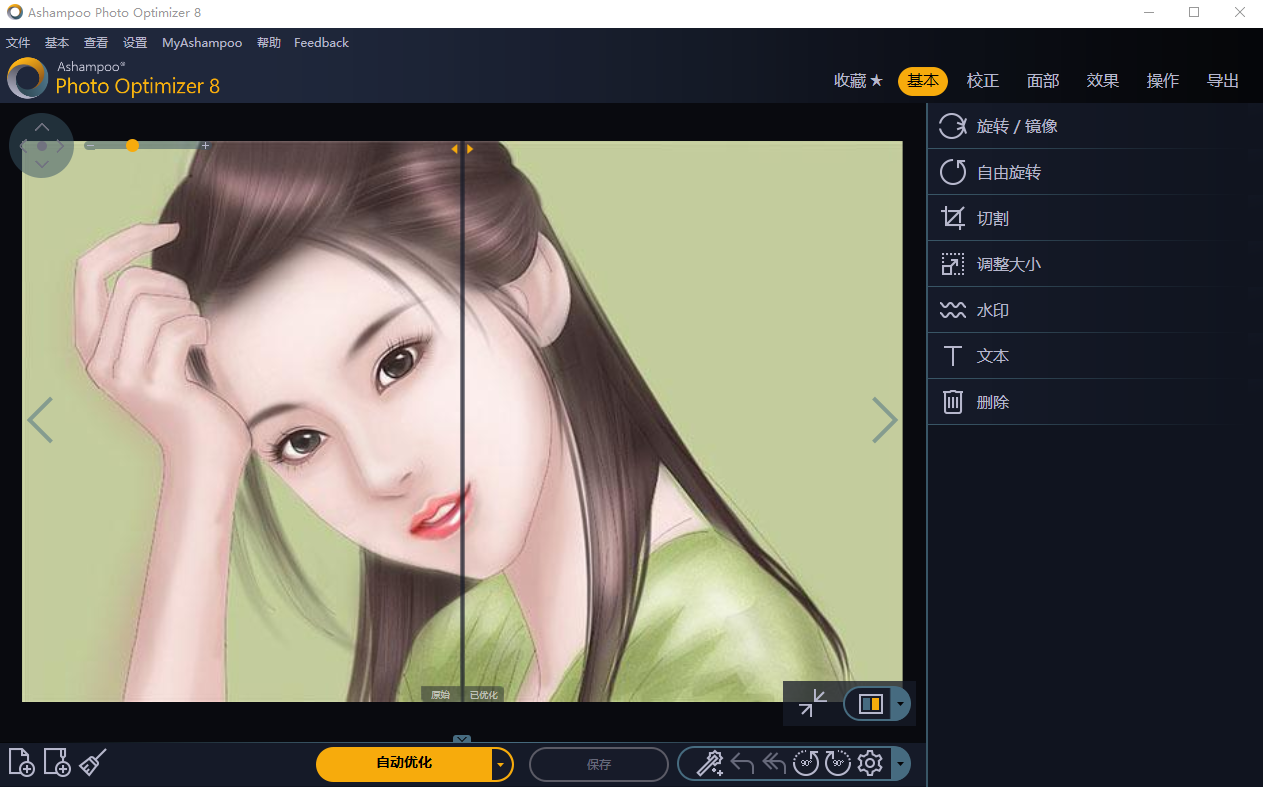Open the MyAshampoo menu

click(202, 43)
